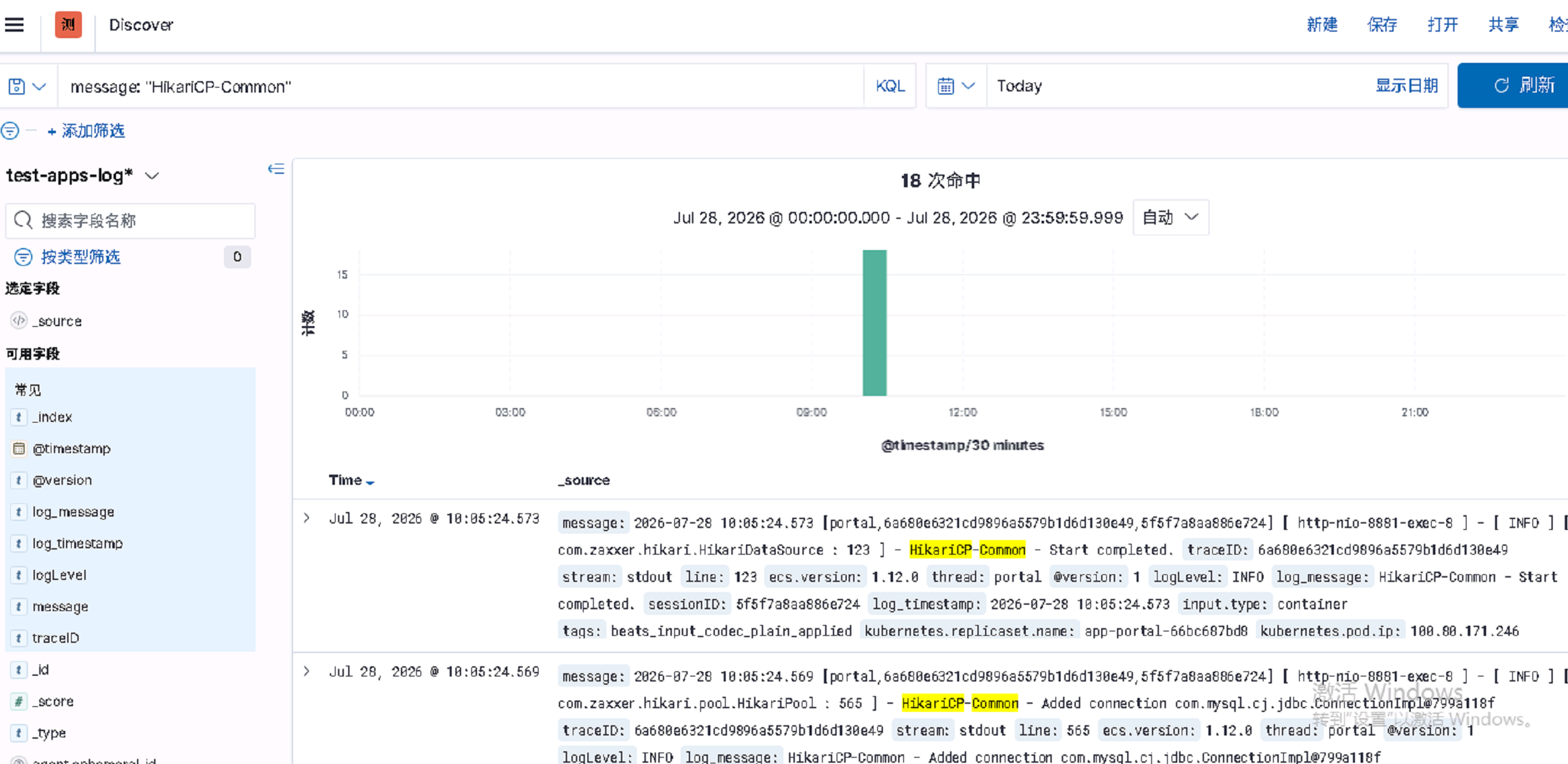Select the logLevel field
This screenshot has height=764, width=1568.
pos(60,575)
